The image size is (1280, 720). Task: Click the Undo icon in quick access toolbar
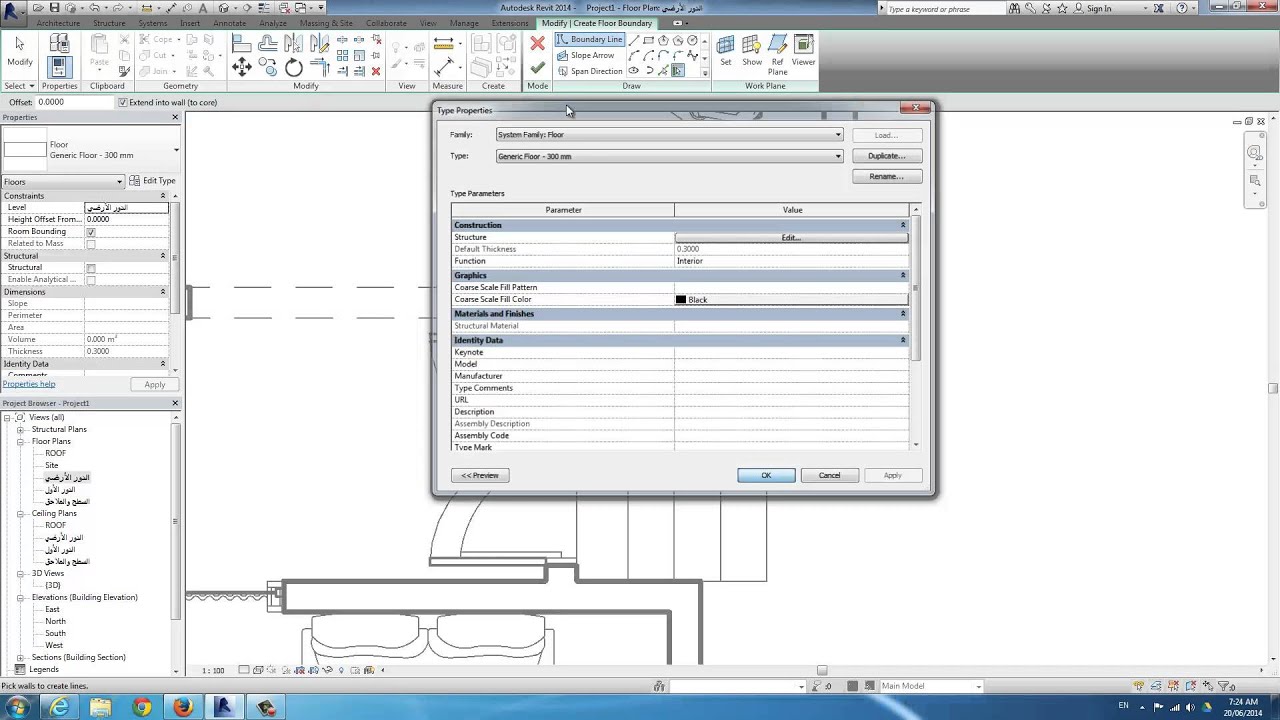click(94, 8)
